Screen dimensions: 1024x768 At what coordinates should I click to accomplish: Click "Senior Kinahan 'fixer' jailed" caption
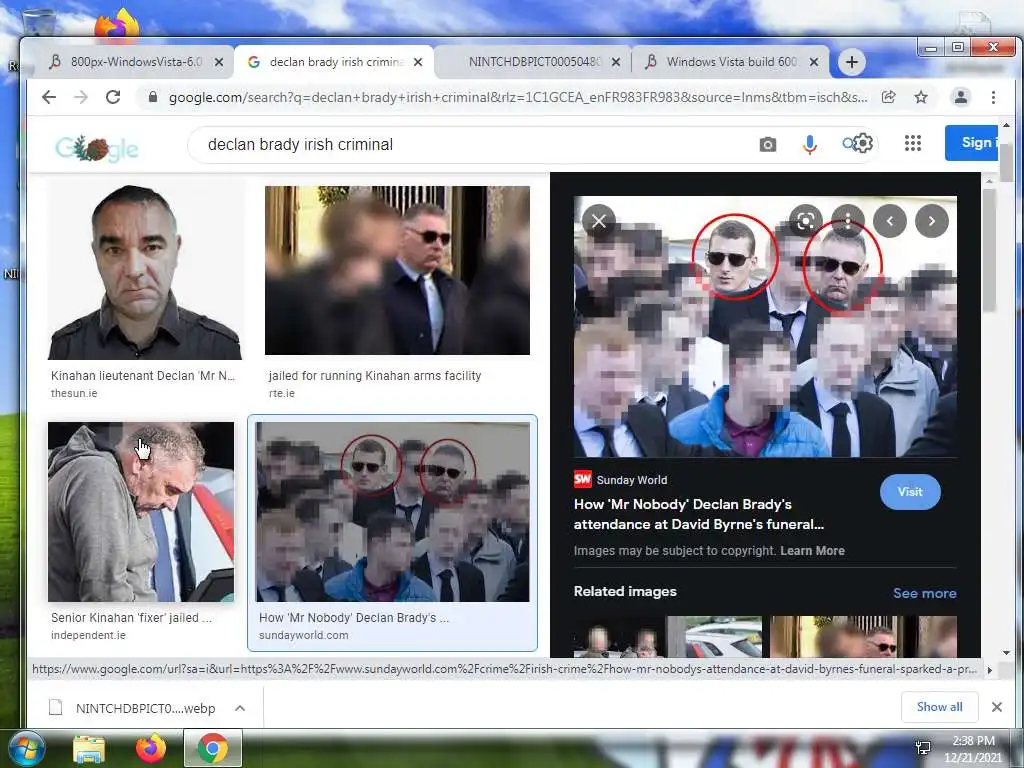[x=131, y=617]
